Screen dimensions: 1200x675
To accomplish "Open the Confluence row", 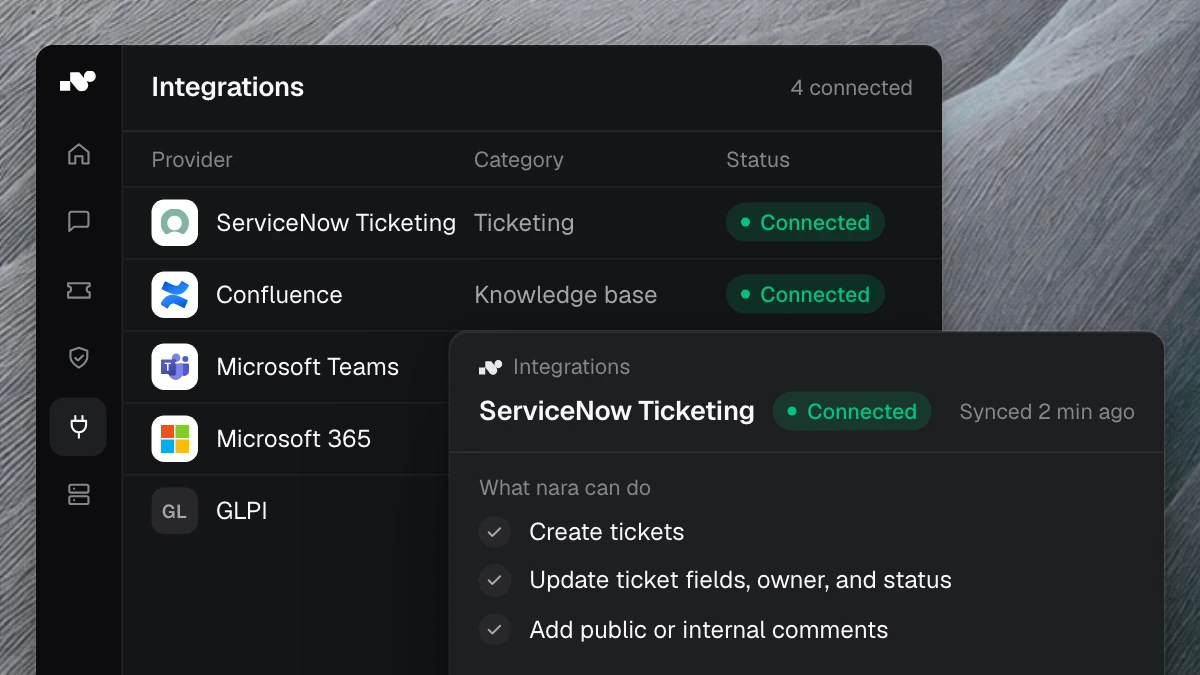I will pyautogui.click(x=532, y=295).
